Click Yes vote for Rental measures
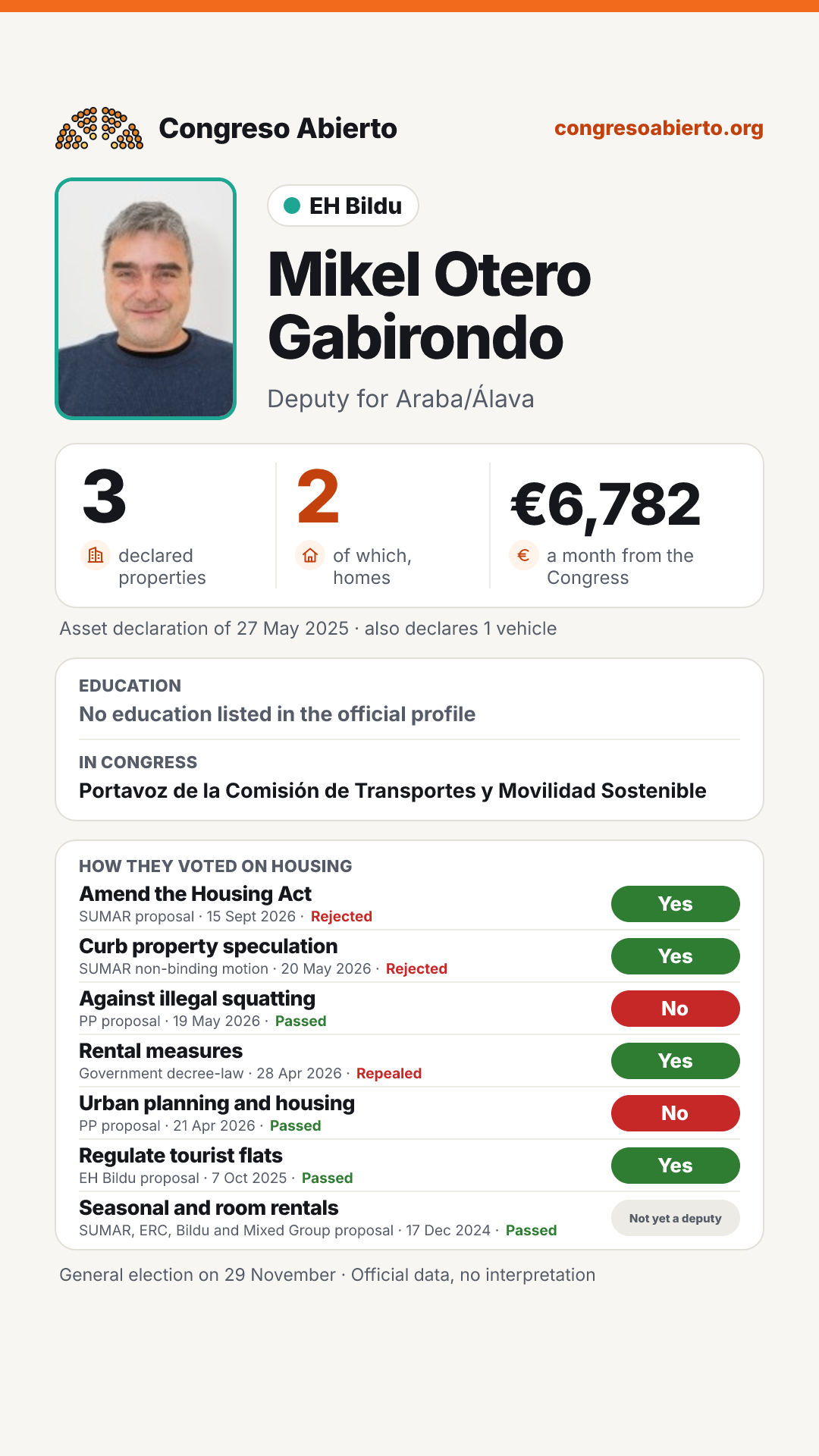Viewport: 819px width, 1456px height. [676, 1061]
